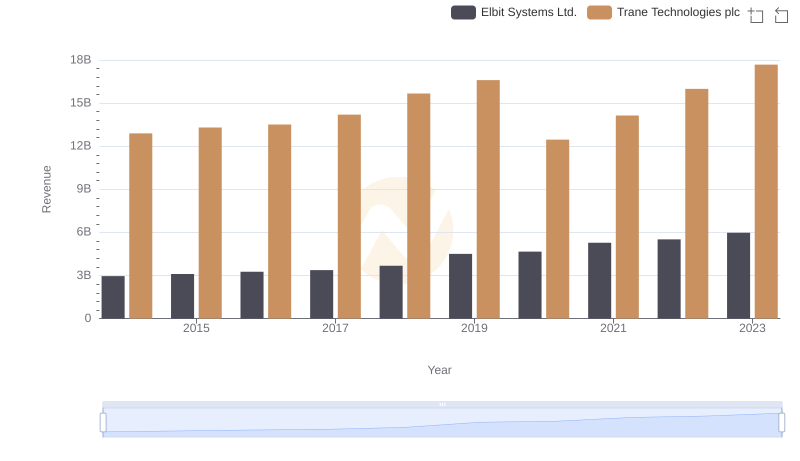Click Elbit Systems bar for 2017
The width and height of the screenshot is (800, 461).
321,294
